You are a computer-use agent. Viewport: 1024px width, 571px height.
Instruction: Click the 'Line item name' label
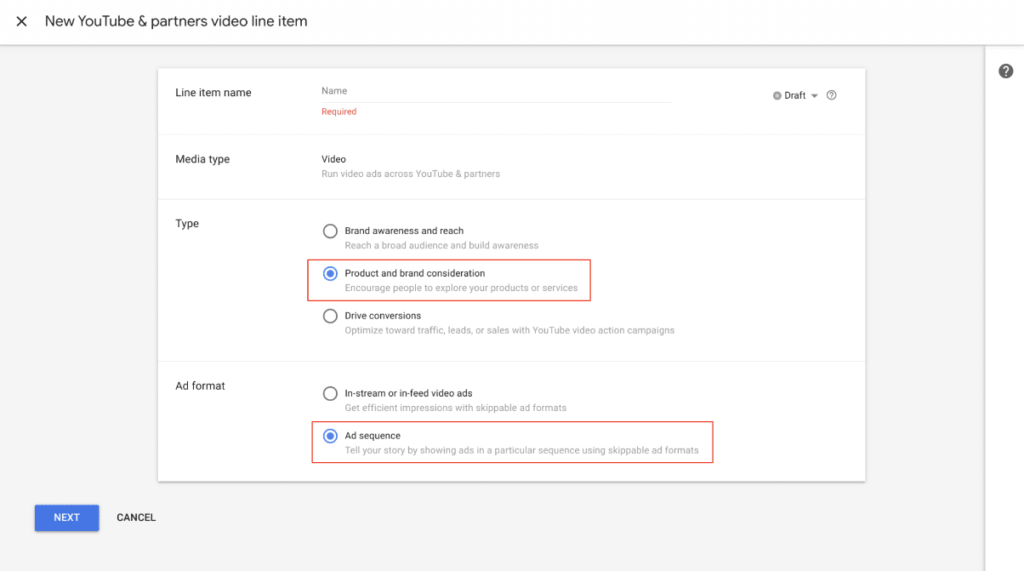click(x=213, y=93)
